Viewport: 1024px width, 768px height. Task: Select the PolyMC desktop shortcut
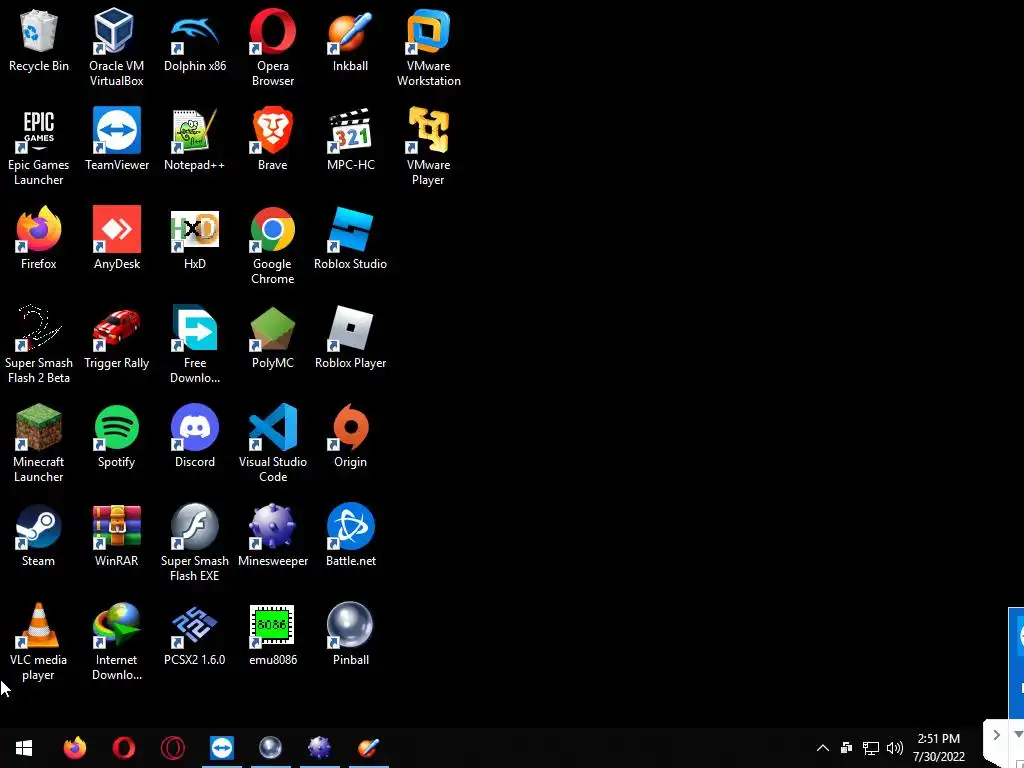pyautogui.click(x=272, y=338)
